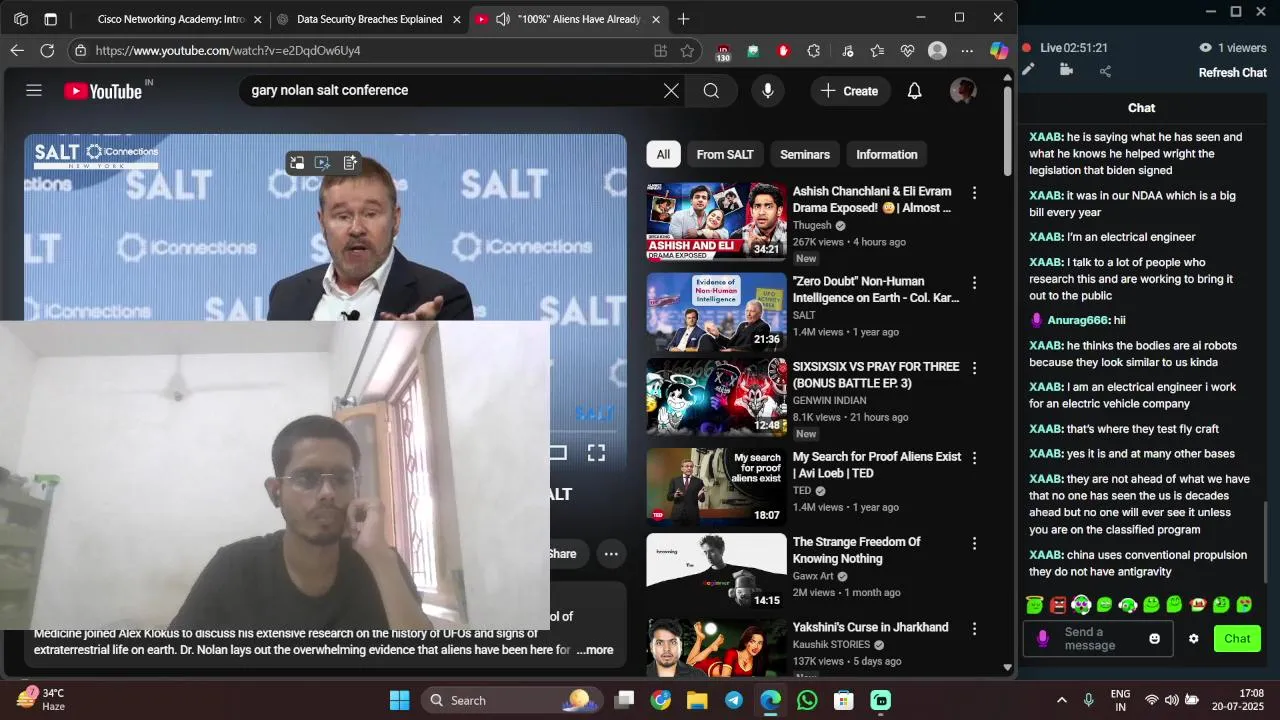Image resolution: width=1280 pixels, height=720 pixels.
Task: Open options menu for SIXSIXSIX video
Action: point(974,369)
